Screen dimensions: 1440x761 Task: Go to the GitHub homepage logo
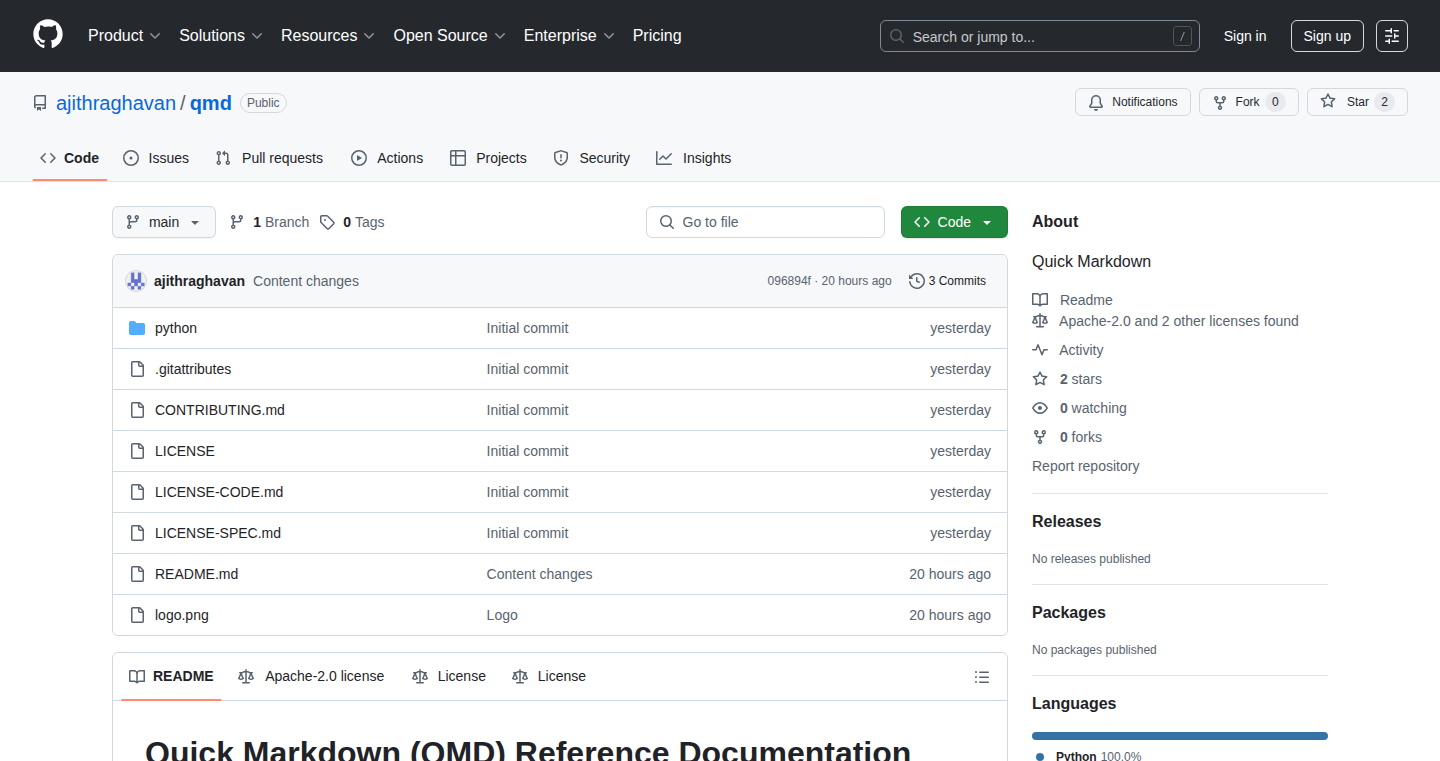point(48,35)
